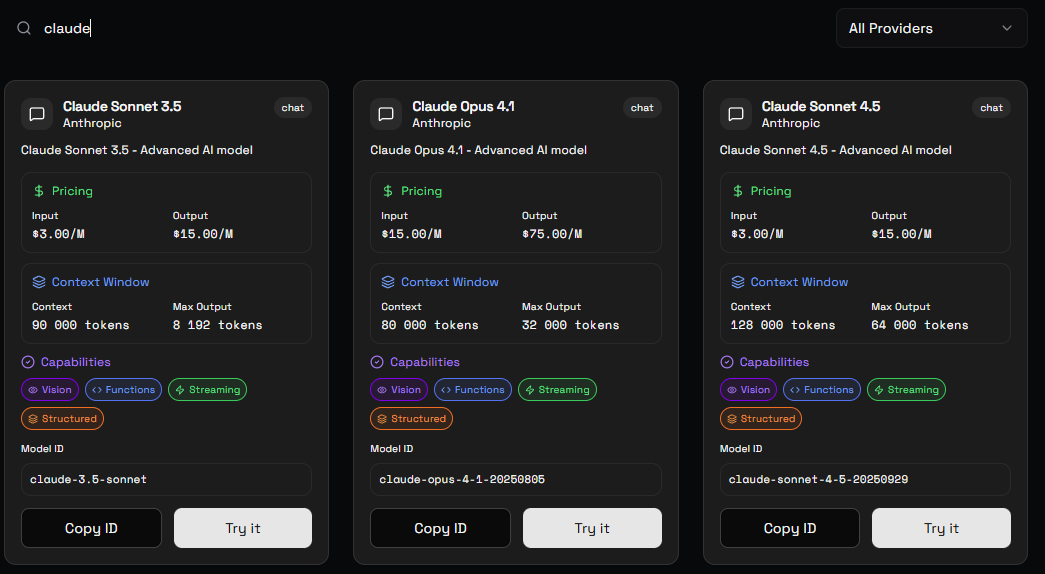Click the Claude Sonnet 4.5 card title
Screen dimensions: 1045x574
pos(821,107)
